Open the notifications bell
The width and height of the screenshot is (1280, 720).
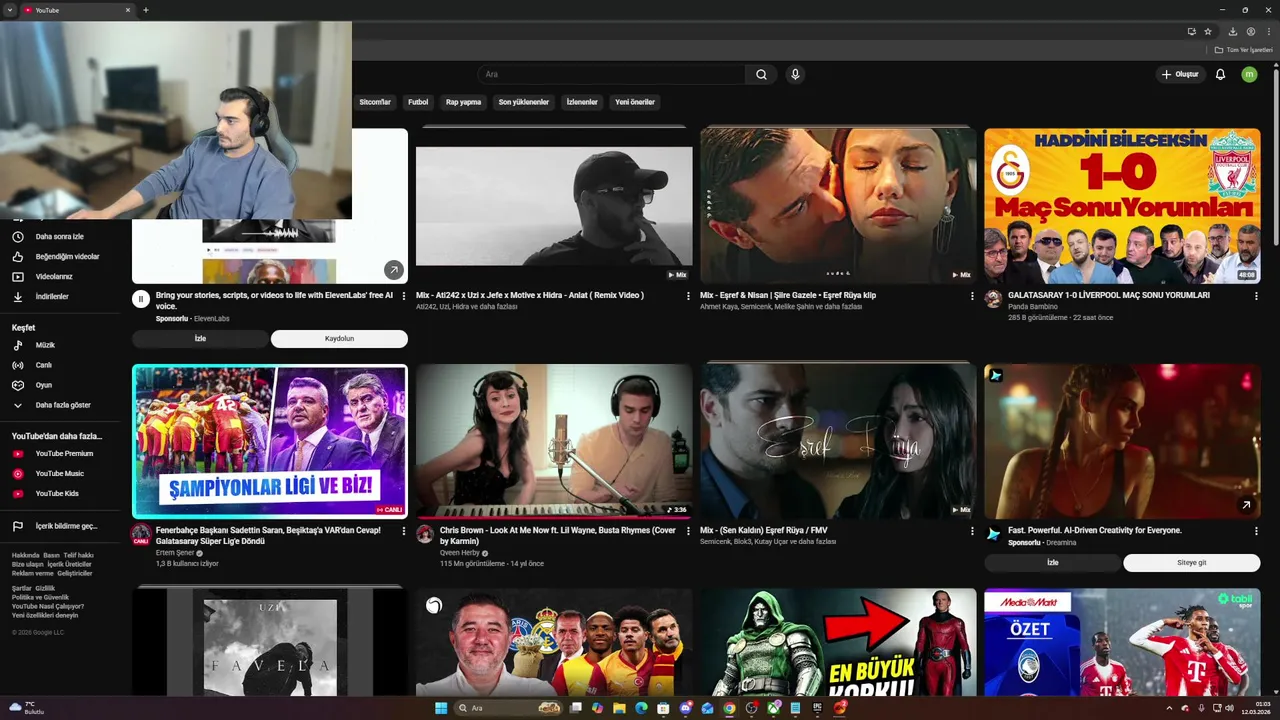pyautogui.click(x=1220, y=74)
